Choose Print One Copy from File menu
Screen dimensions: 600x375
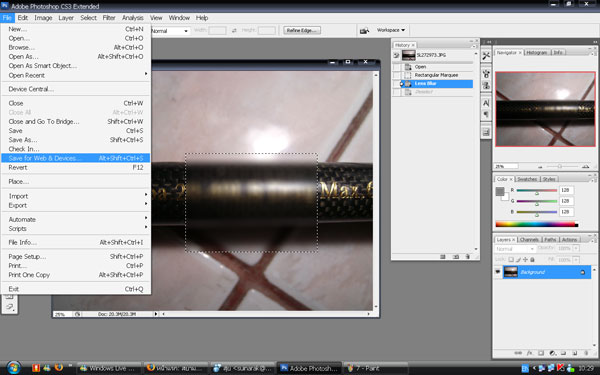coord(75,275)
